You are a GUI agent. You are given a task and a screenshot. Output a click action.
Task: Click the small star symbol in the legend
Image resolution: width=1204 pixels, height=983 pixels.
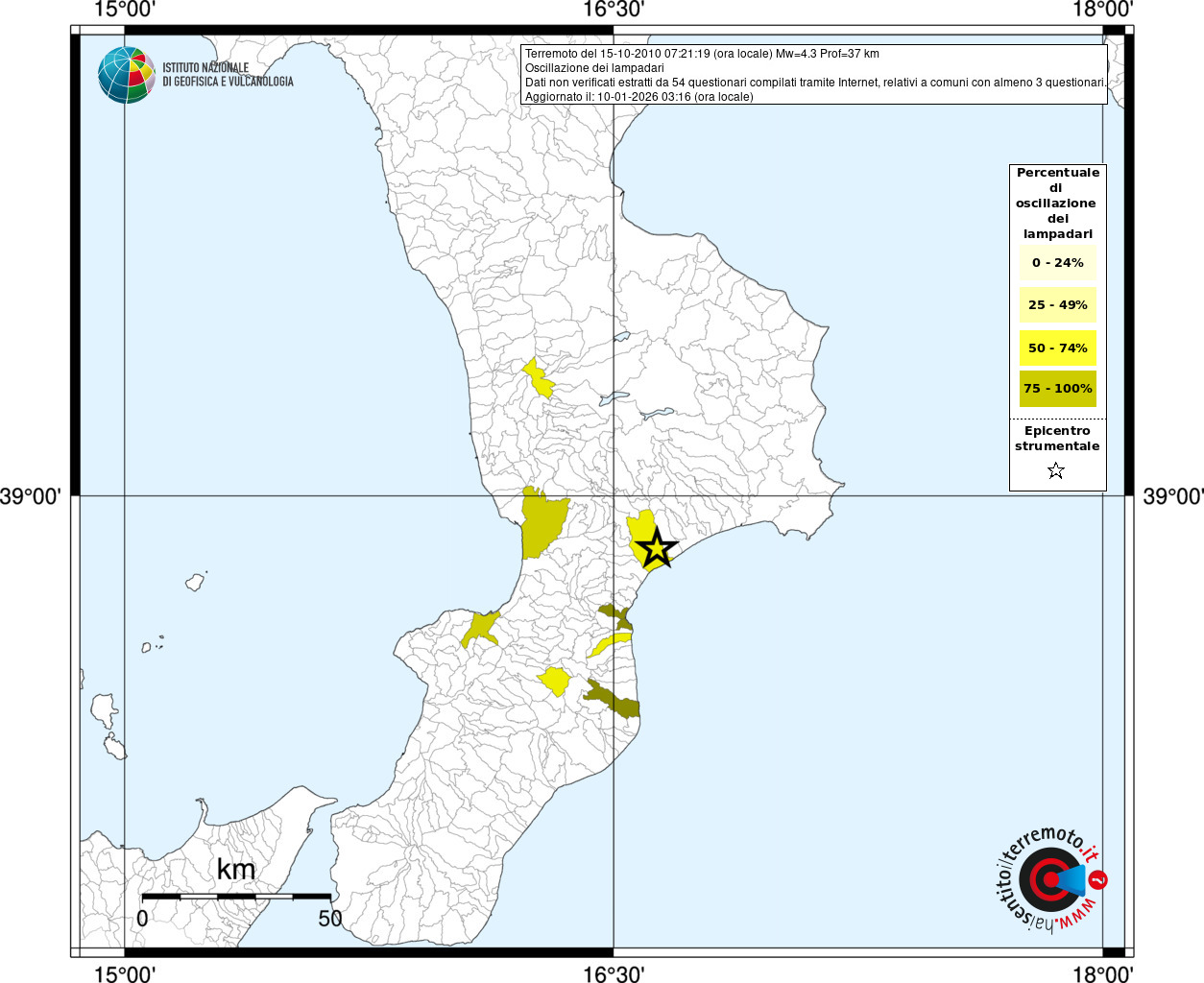[x=1056, y=470]
